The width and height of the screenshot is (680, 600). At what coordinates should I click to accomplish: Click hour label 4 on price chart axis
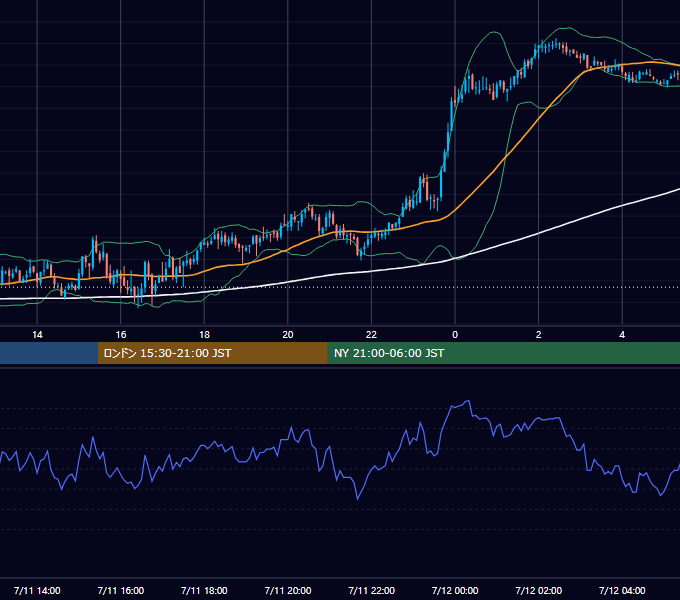coord(622,334)
